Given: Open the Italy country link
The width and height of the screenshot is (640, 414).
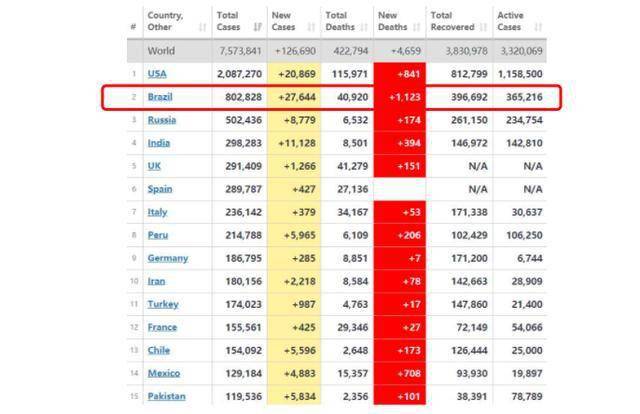Looking at the screenshot, I should click(157, 212).
